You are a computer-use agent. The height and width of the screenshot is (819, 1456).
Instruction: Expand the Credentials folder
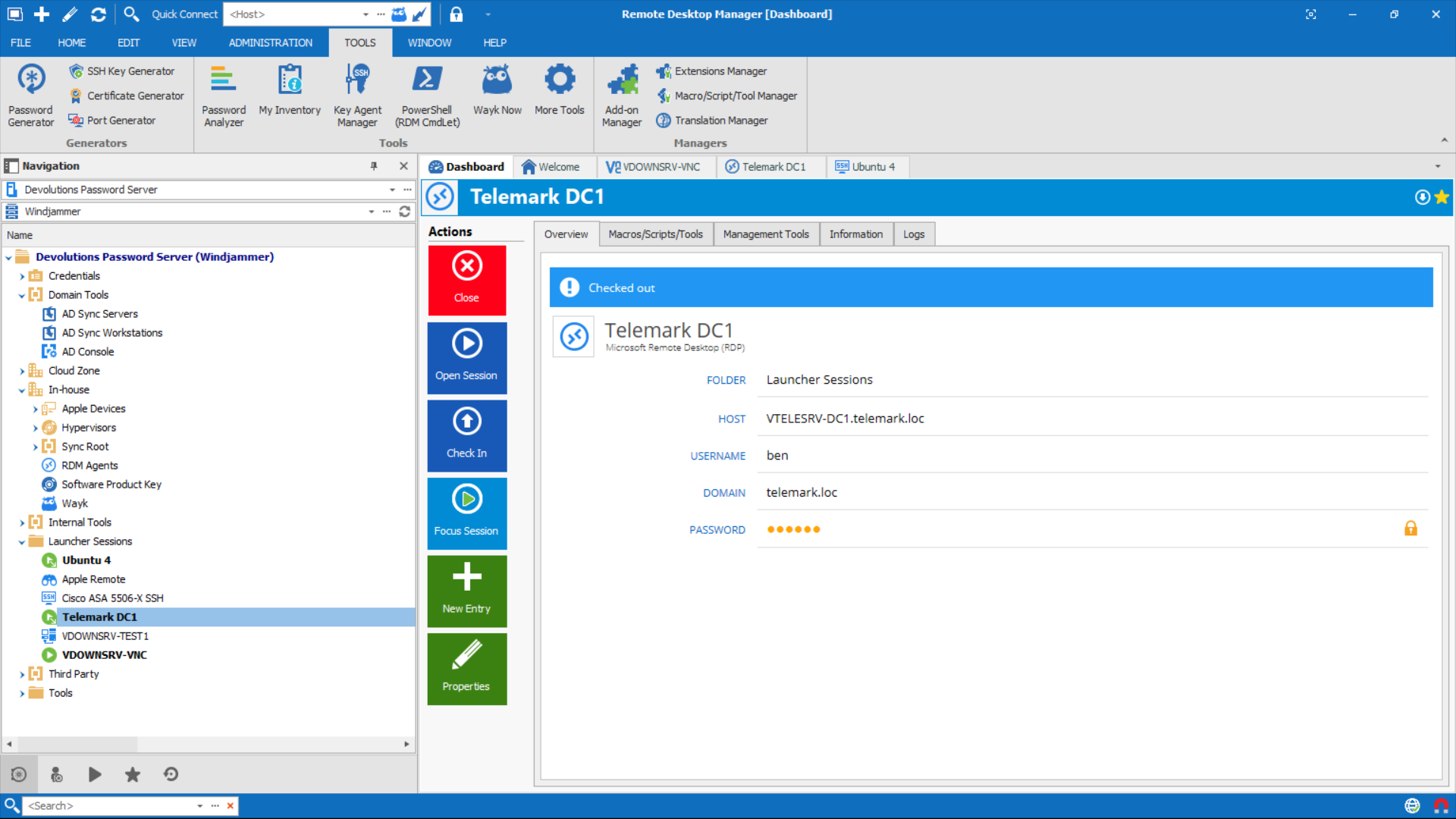tap(22, 277)
